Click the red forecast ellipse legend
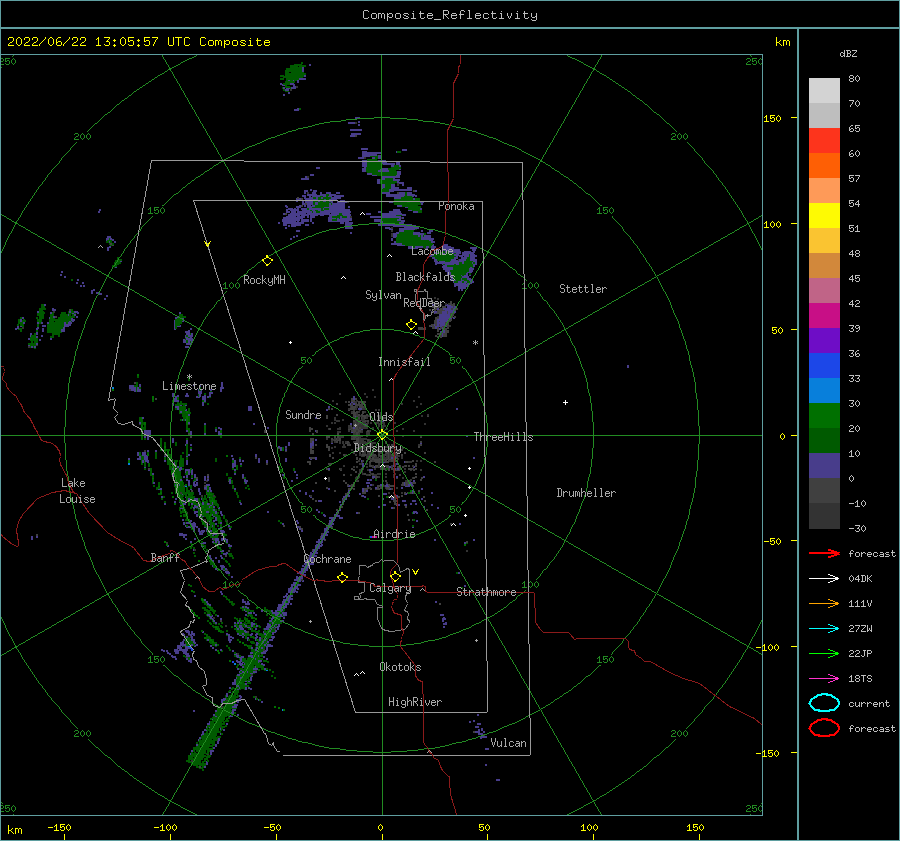900x841 pixels. click(824, 728)
